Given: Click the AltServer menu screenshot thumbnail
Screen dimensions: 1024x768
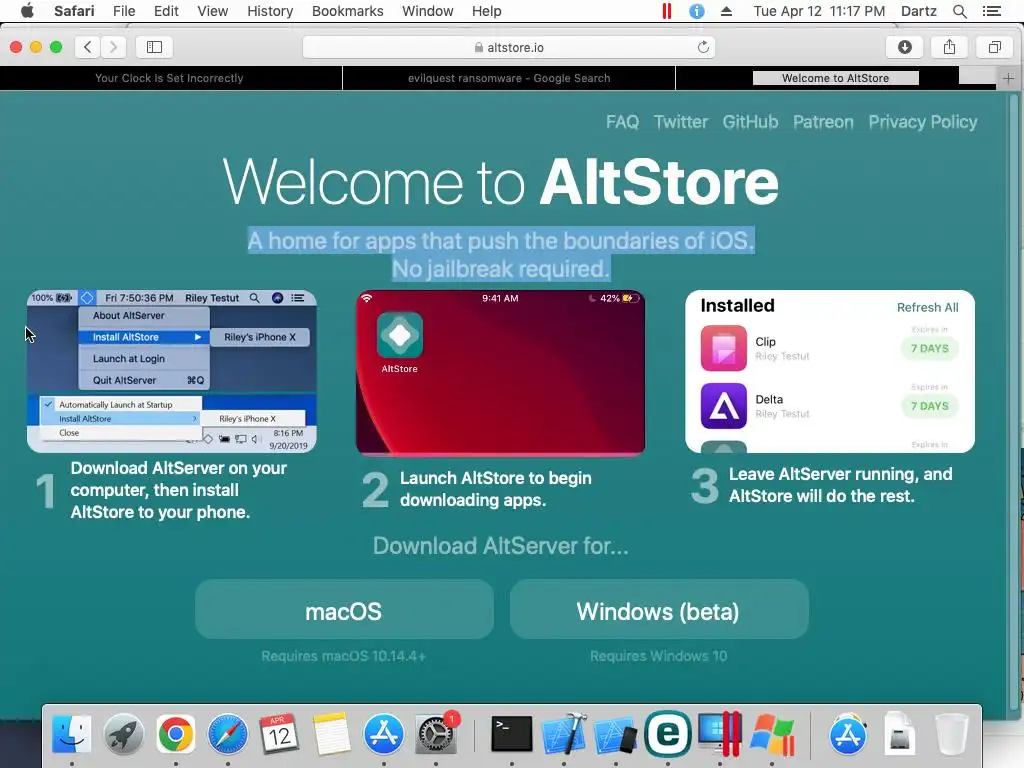Looking at the screenshot, I should point(172,372).
